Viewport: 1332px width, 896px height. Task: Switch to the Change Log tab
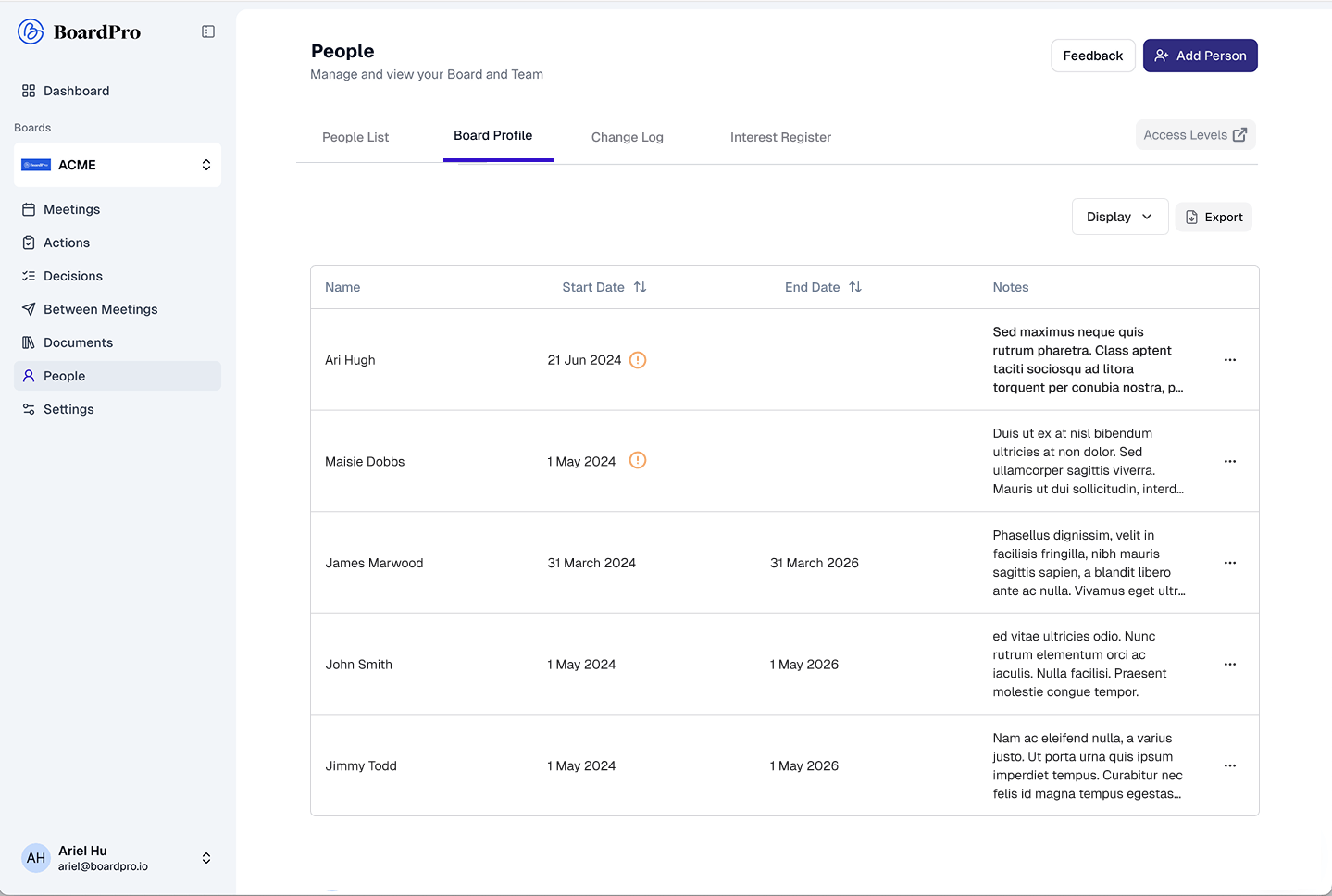628,137
